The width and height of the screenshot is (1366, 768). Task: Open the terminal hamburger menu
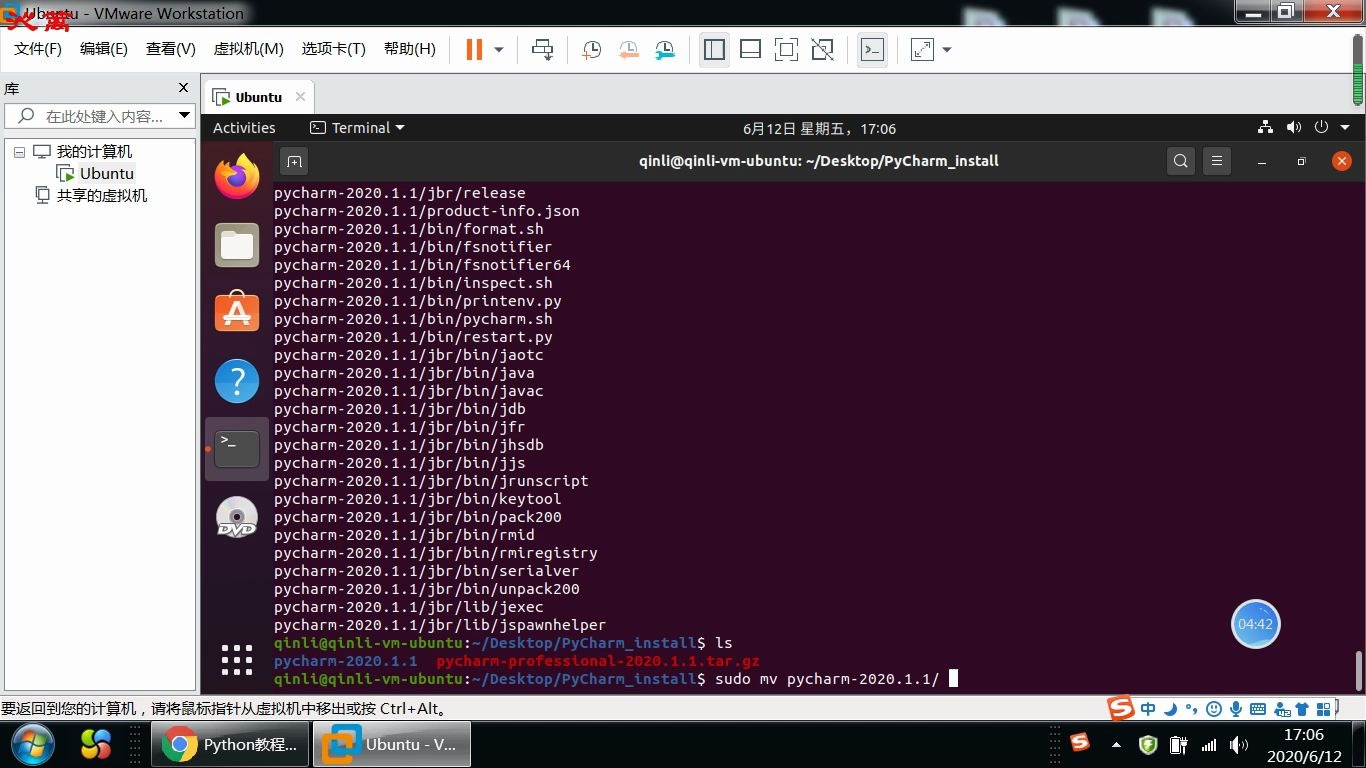click(1216, 160)
